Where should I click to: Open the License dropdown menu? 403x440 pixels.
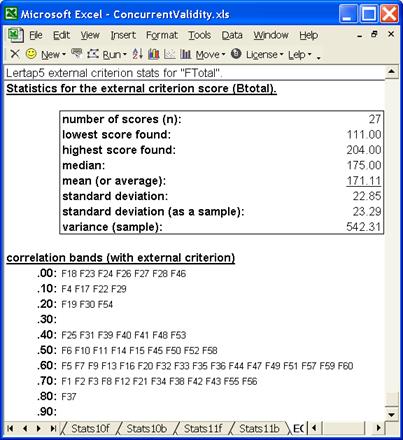click(265, 54)
